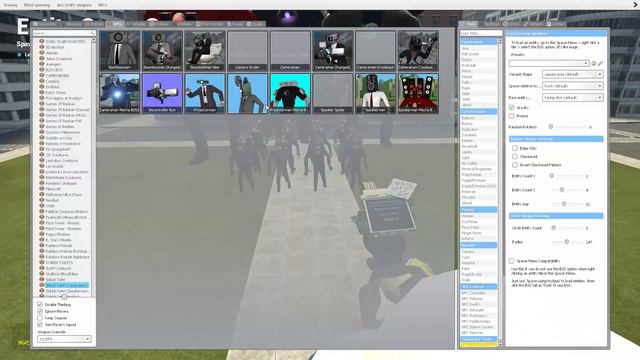Select the Projectorman NPC icon
640x360 pixels.
point(205,93)
